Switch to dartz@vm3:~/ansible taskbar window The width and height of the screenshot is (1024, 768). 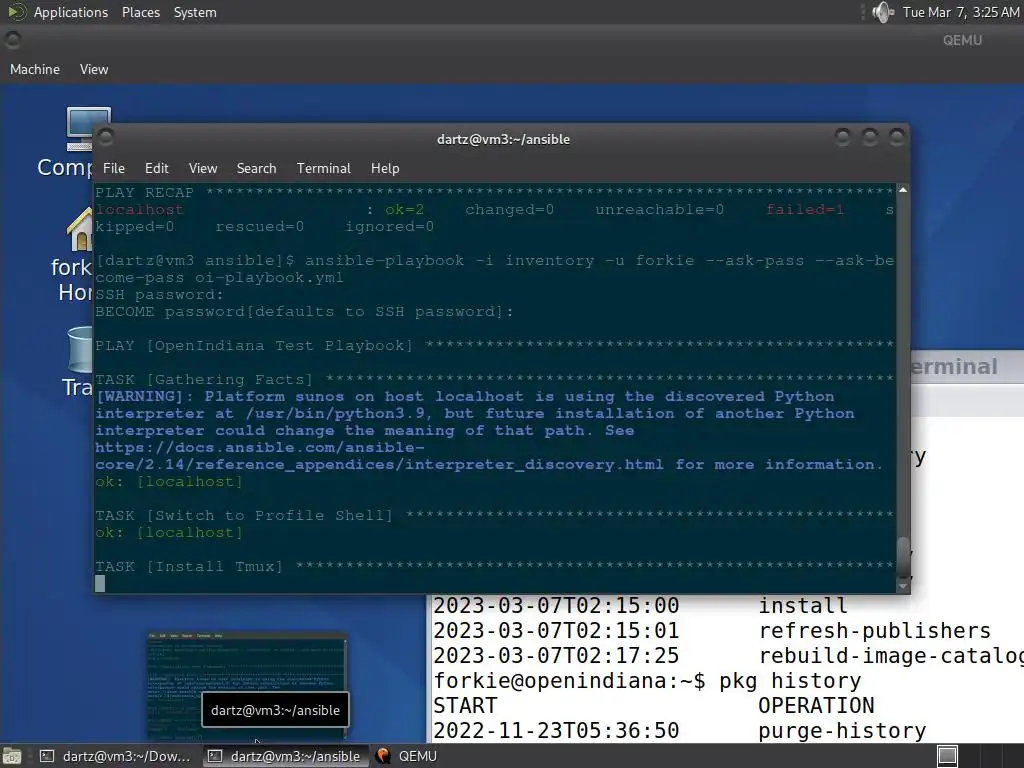(286, 756)
